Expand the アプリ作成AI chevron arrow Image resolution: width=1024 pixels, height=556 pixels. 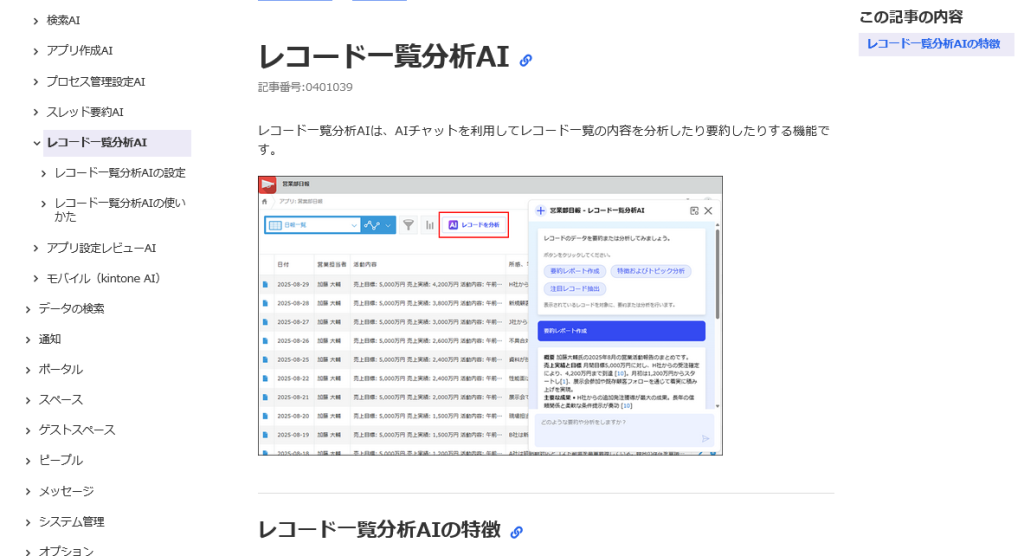pyautogui.click(x=37, y=51)
